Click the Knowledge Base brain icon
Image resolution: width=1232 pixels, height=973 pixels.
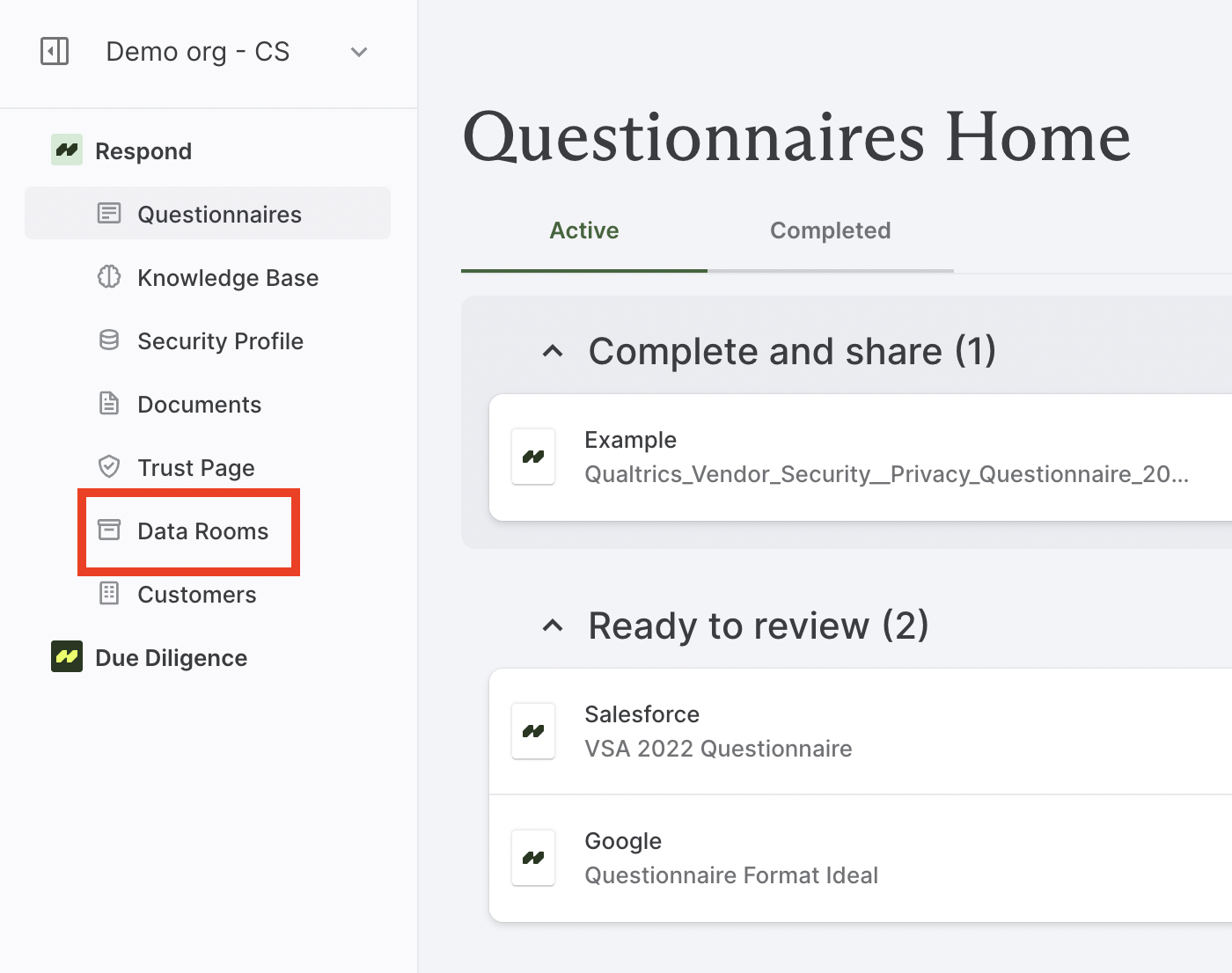coord(109,276)
